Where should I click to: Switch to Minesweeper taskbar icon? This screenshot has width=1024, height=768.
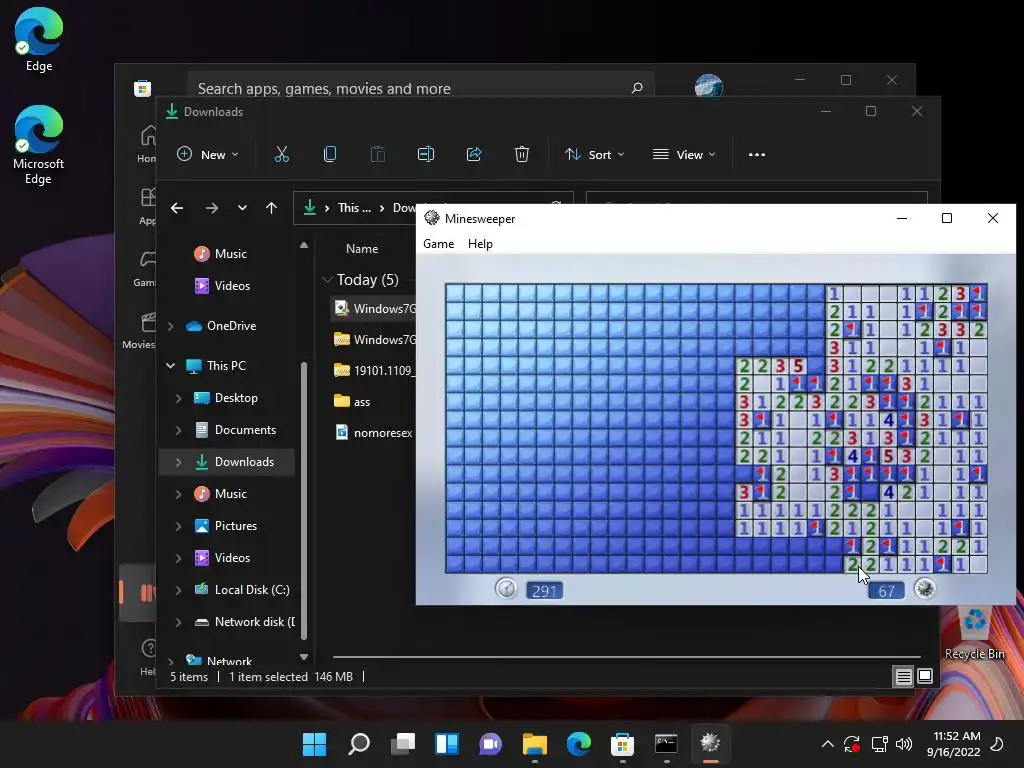coord(711,743)
